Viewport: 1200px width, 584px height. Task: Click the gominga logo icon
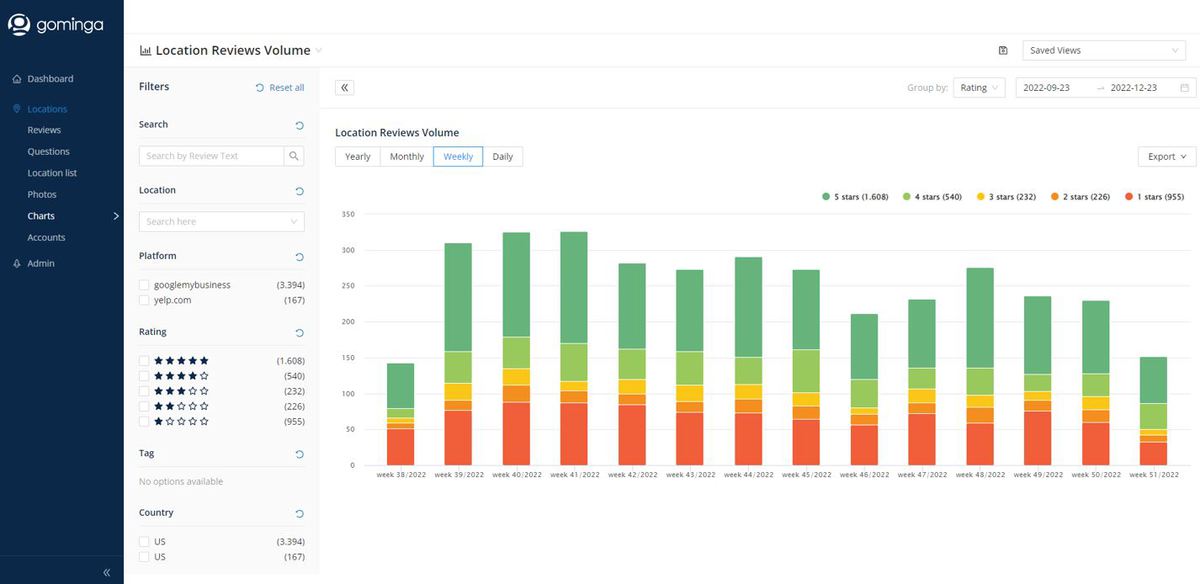point(19,24)
